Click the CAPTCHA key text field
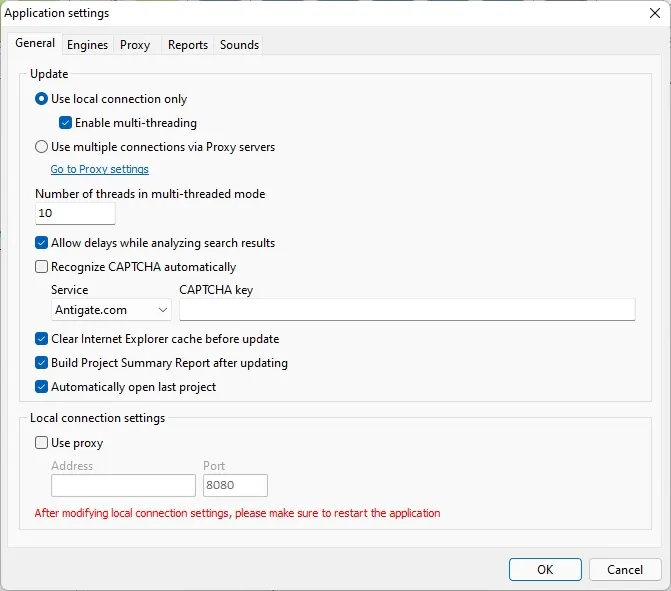This screenshot has width=671, height=591. point(407,310)
